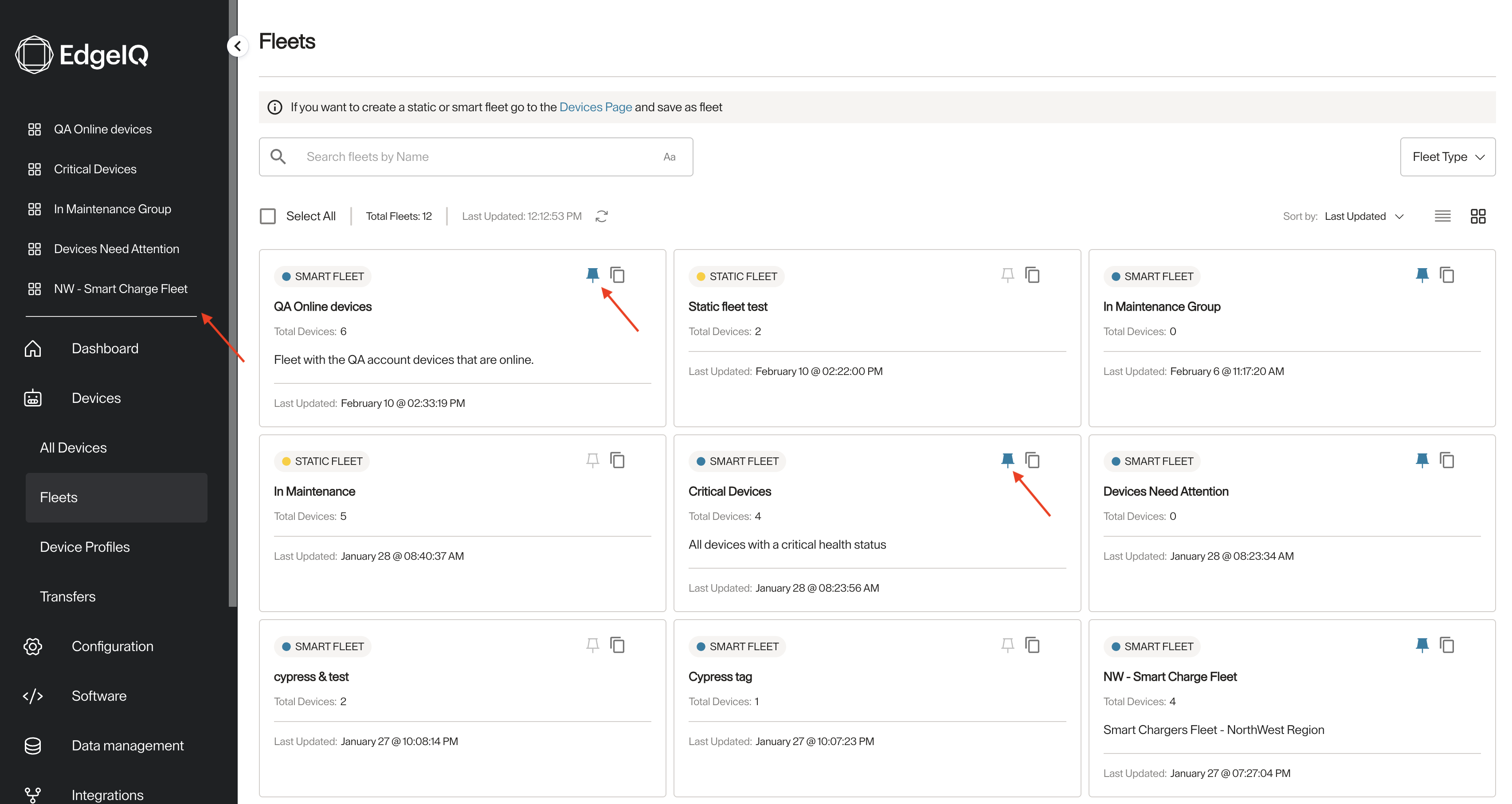Unpin the QA Online devices fleet
The width and height of the screenshot is (1512, 804).
coord(592,275)
